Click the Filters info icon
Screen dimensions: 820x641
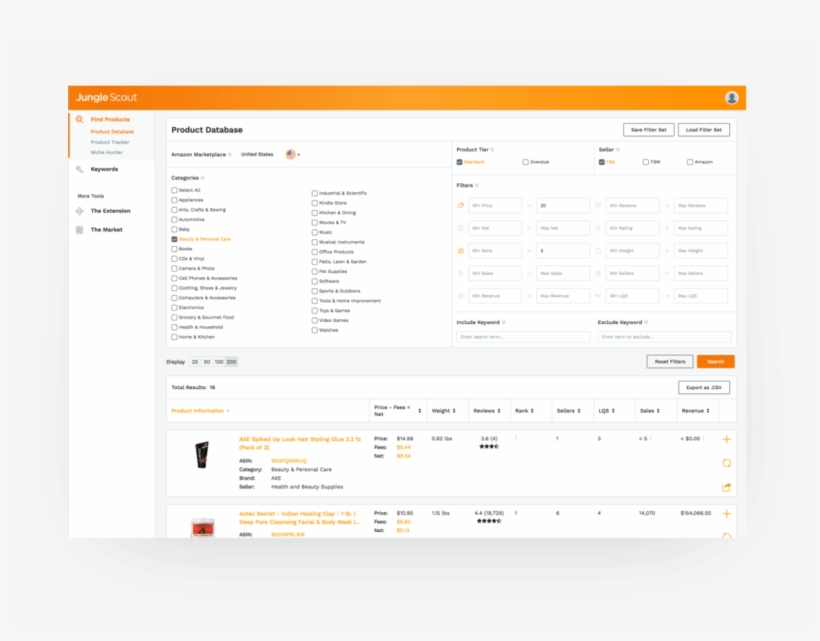477,186
